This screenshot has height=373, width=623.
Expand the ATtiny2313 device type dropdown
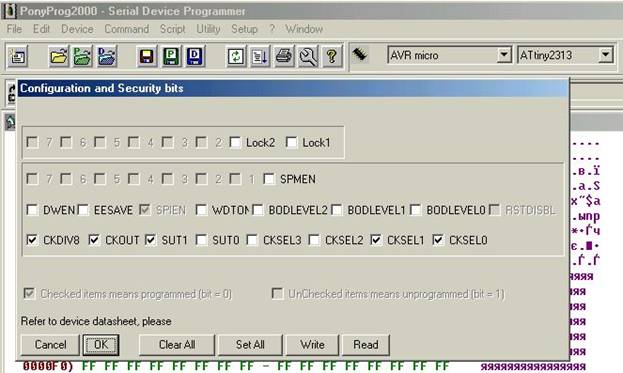point(606,55)
